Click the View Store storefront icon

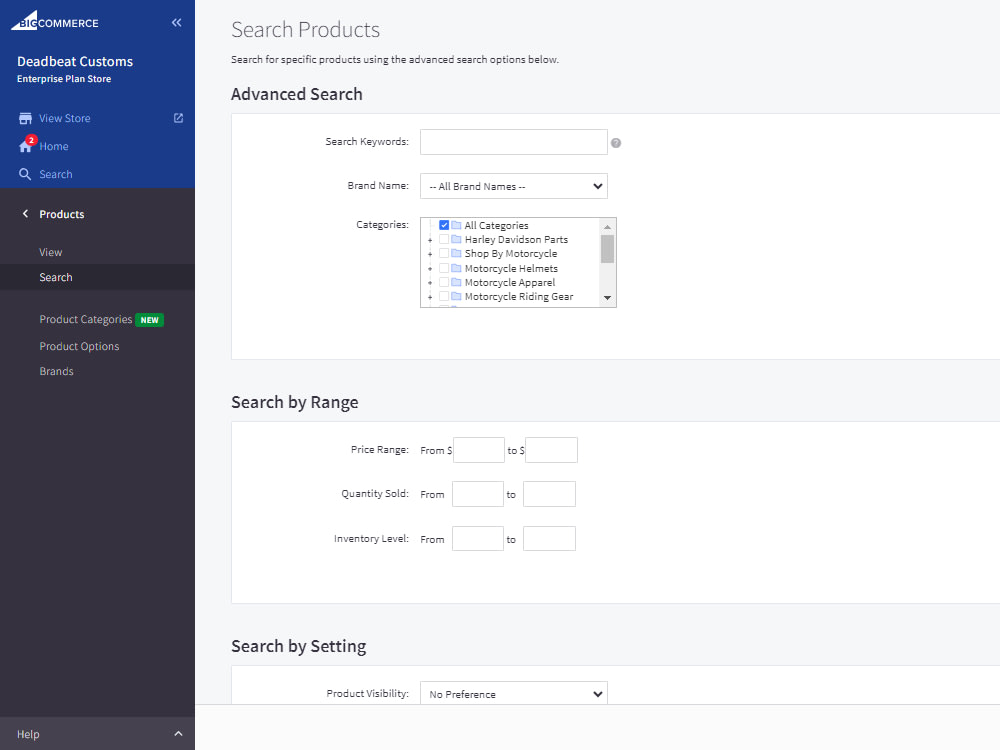[26, 119]
